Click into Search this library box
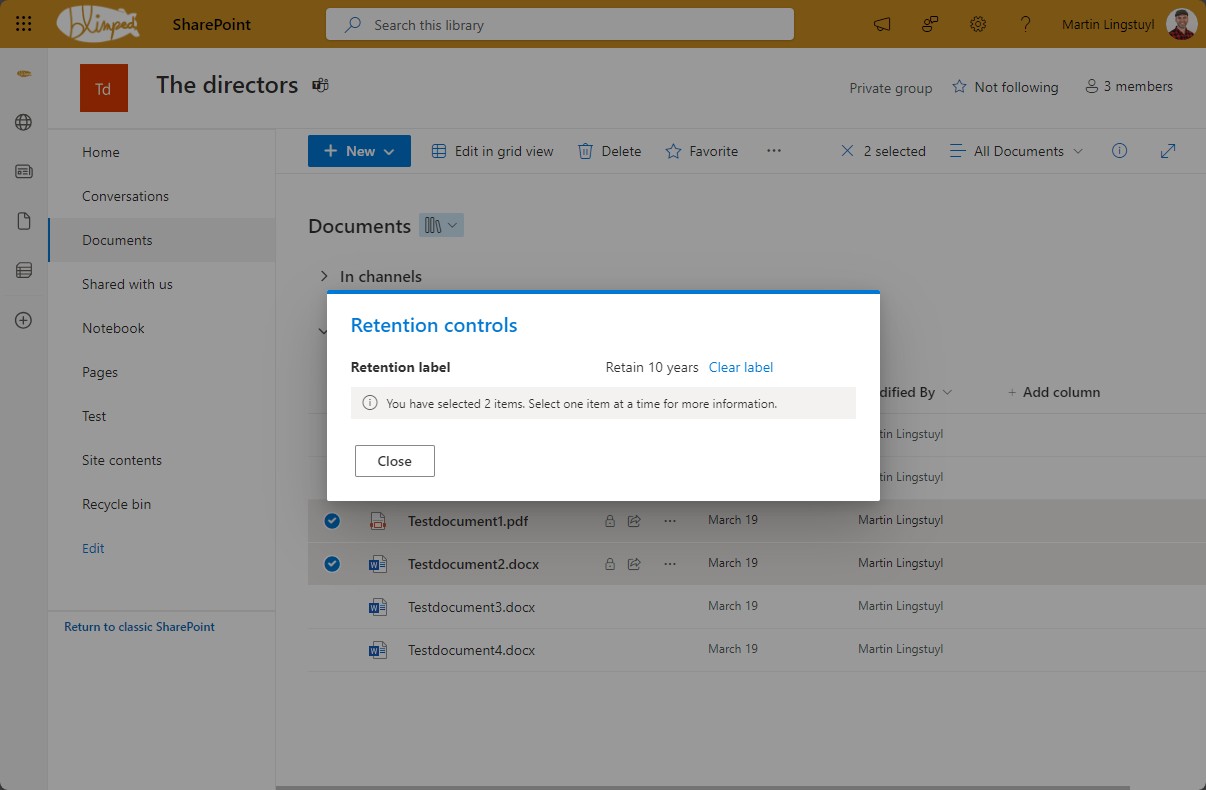Viewport: 1206px width, 790px height. click(x=560, y=25)
